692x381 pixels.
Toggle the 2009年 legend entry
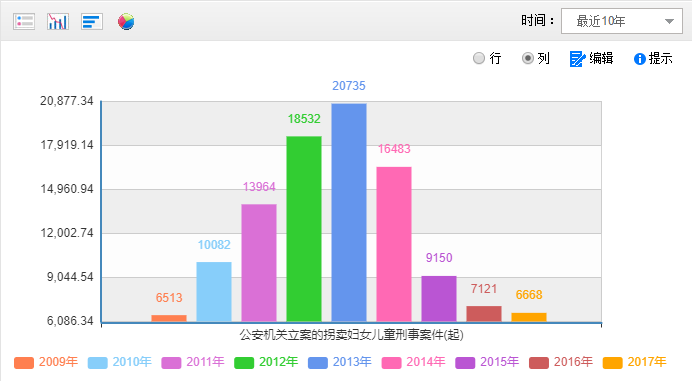click(x=46, y=362)
